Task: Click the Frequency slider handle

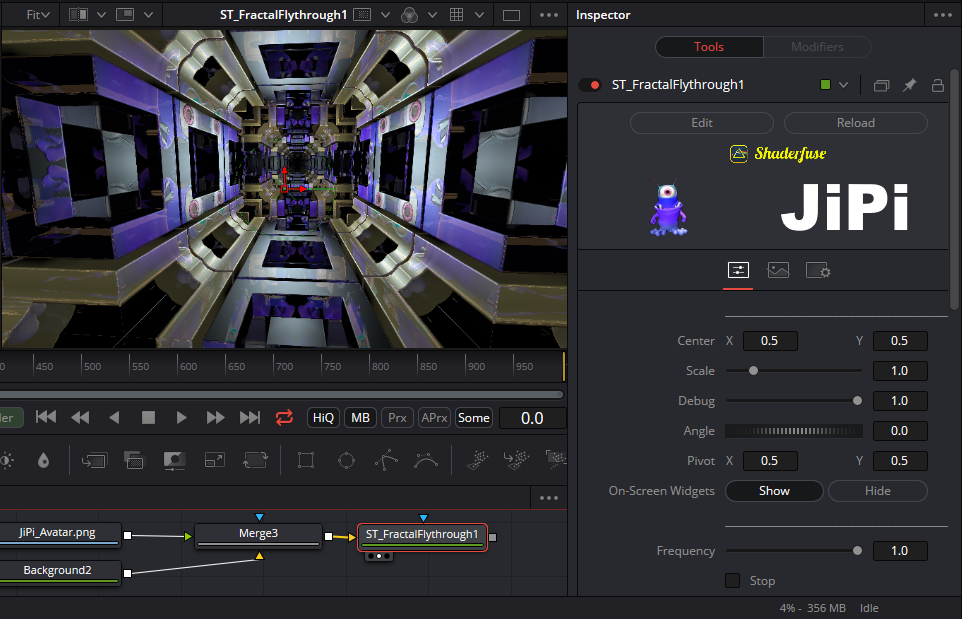Action: point(857,551)
